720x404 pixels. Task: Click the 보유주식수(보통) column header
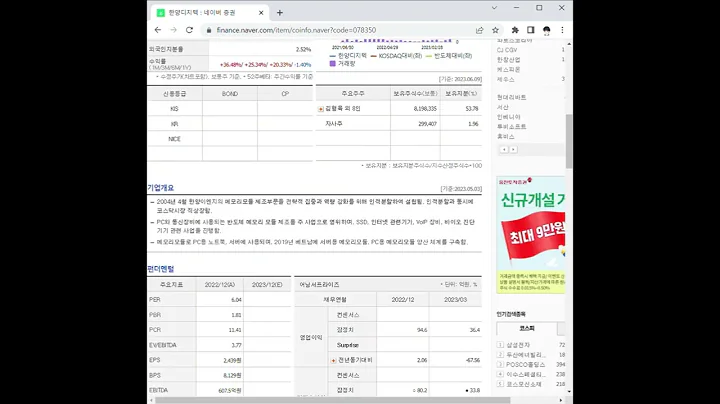point(415,94)
